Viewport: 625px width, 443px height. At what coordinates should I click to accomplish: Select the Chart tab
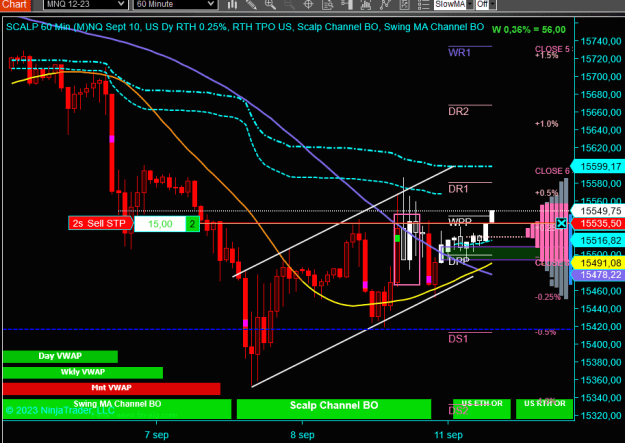click(15, 5)
